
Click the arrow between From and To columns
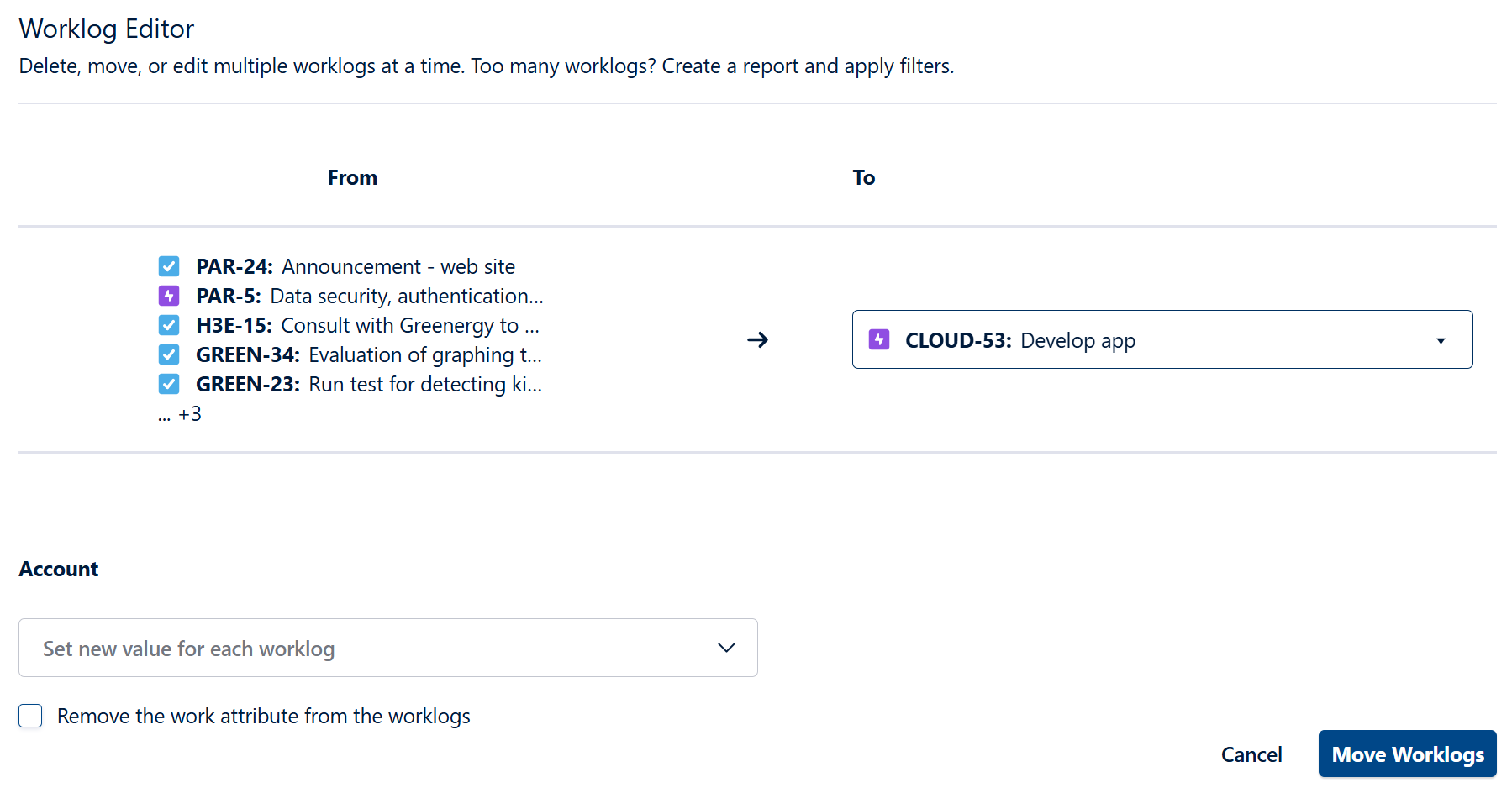(758, 339)
